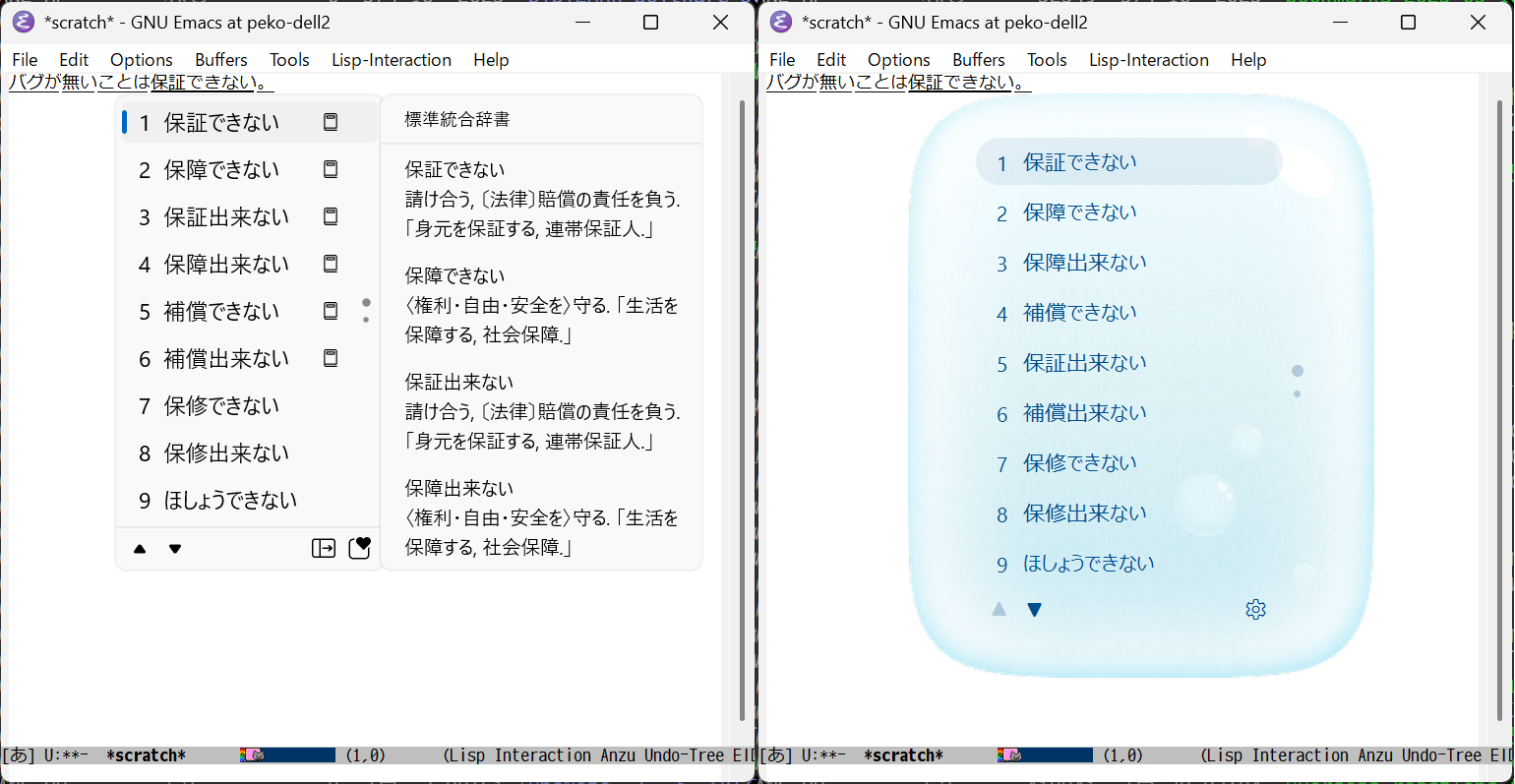Open Options menu in left Emacs window
1515x784 pixels.
tap(142, 60)
